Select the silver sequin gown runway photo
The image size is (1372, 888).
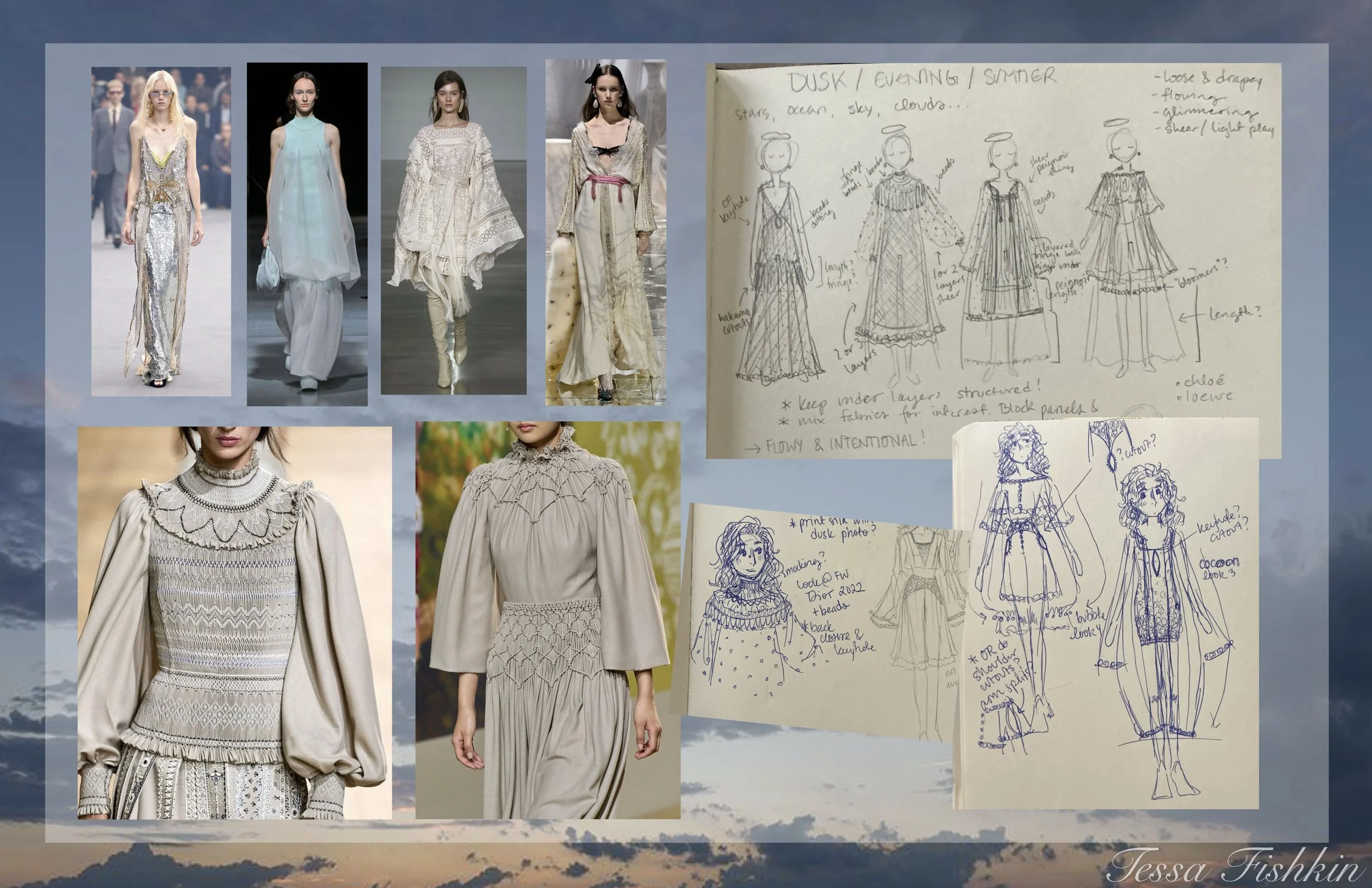click(x=161, y=231)
